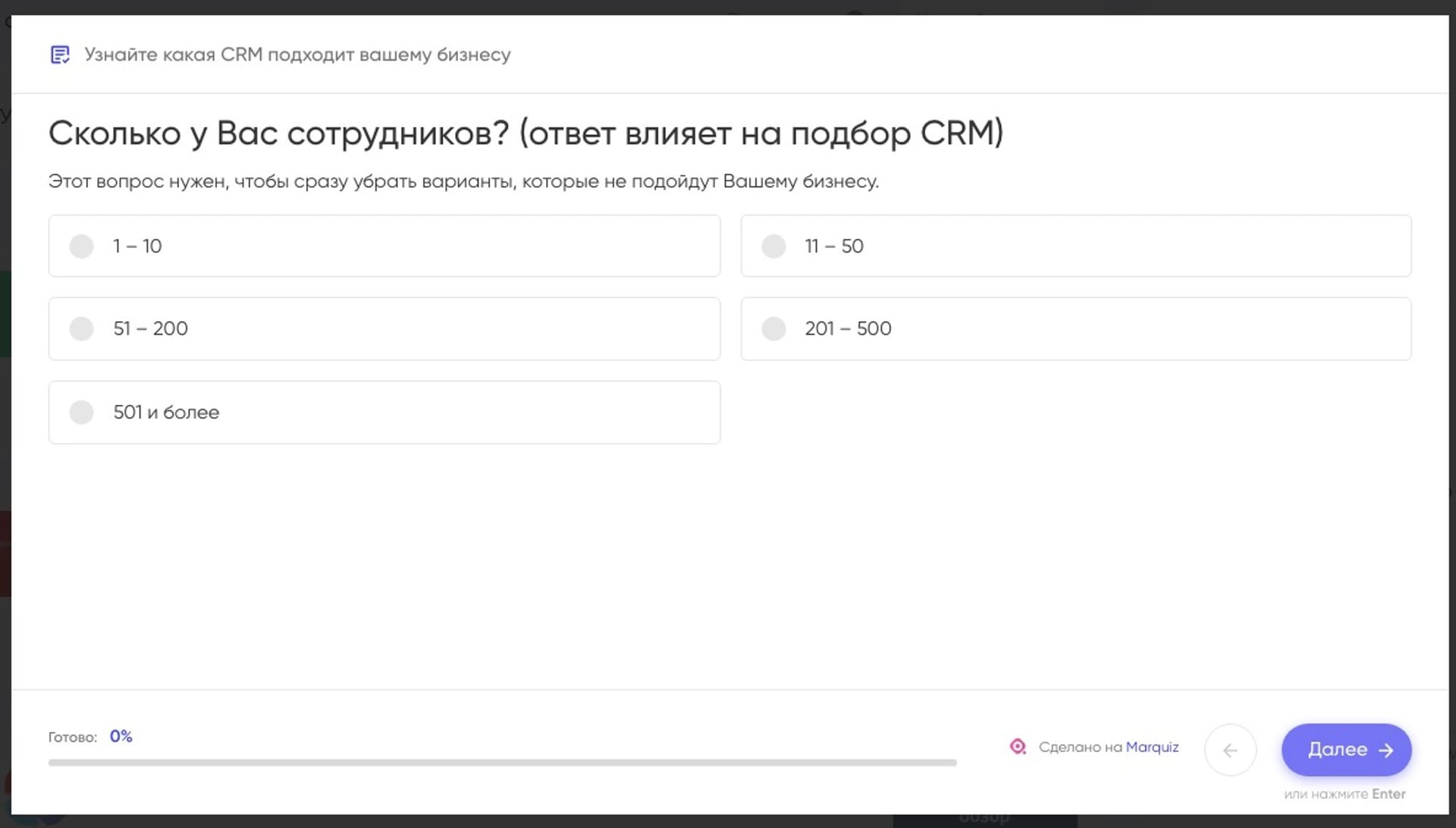
Task: Click the "Далее" button
Action: pyautogui.click(x=1346, y=750)
